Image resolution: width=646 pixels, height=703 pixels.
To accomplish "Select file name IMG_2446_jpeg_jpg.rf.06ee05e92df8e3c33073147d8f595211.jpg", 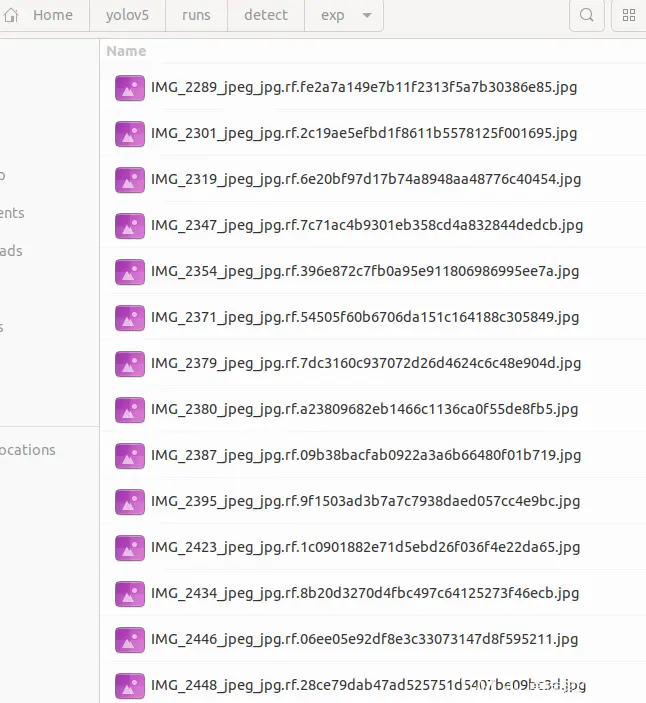I will click(x=364, y=639).
